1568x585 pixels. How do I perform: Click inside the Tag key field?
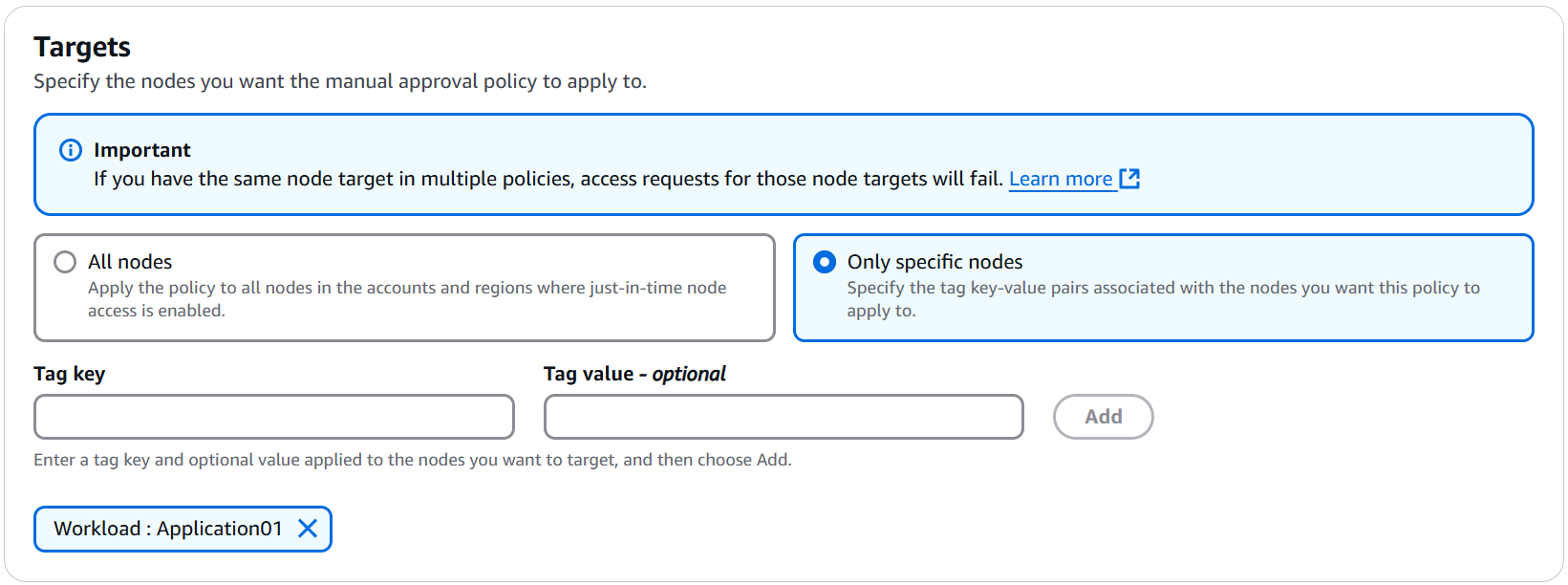(274, 417)
